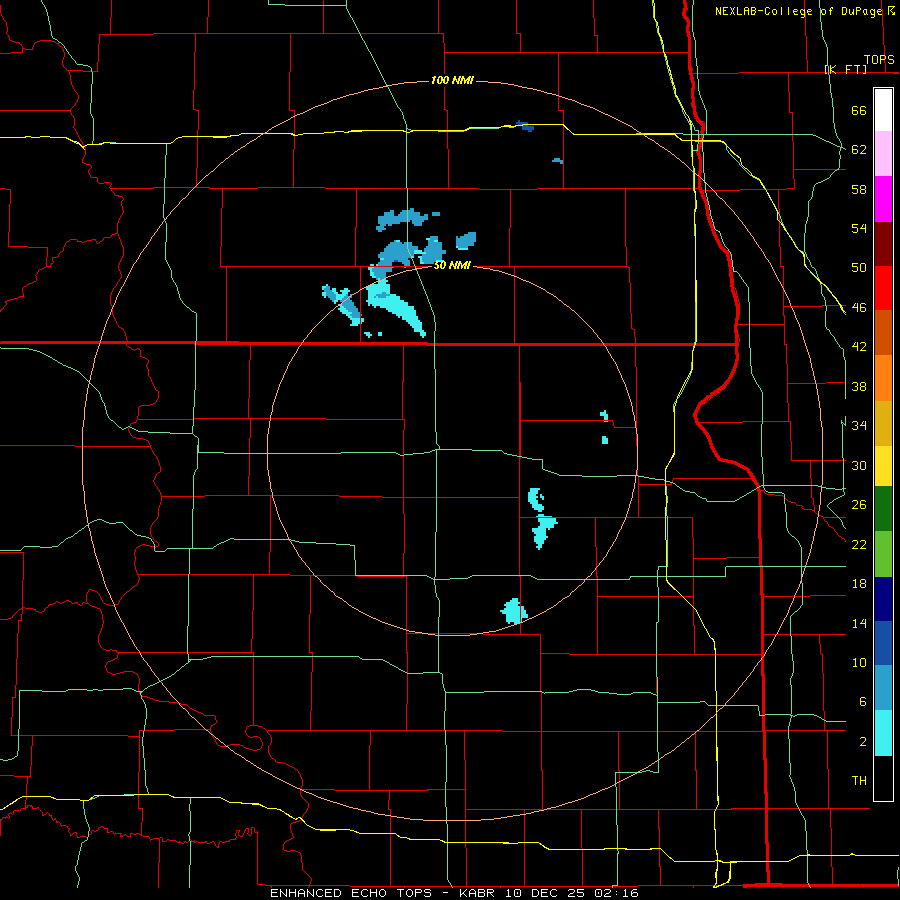The image size is (900, 900).
Task: Click the 66 value on the legend
Action: (859, 110)
